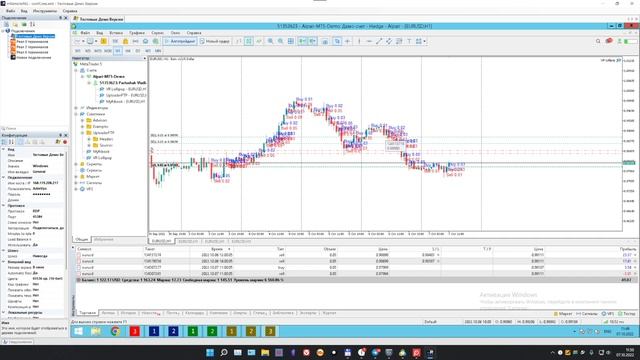Click New Folder icon in Подключения panel
The image size is (640, 360).
point(15,24)
